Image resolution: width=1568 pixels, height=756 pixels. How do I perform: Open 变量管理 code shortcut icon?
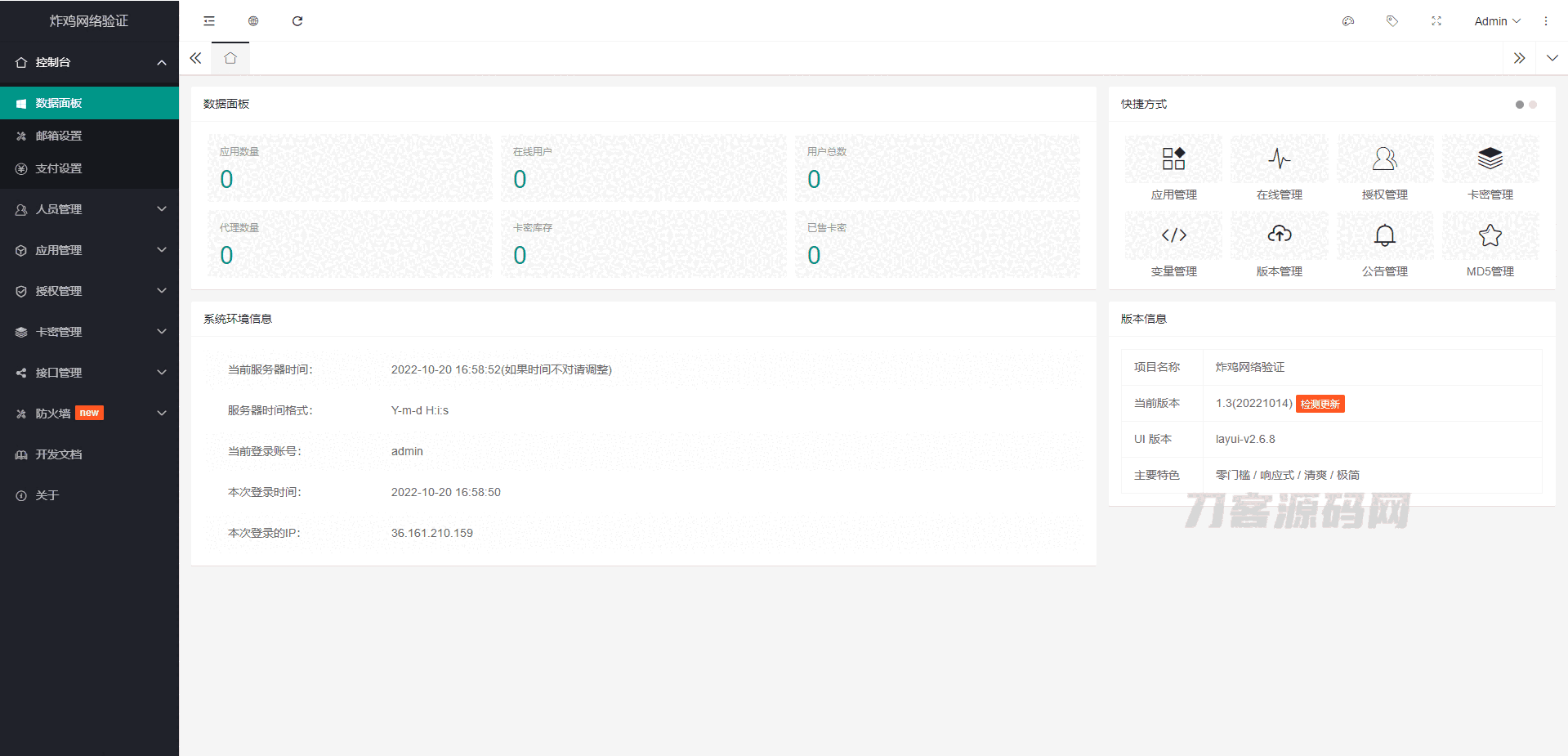1173,235
